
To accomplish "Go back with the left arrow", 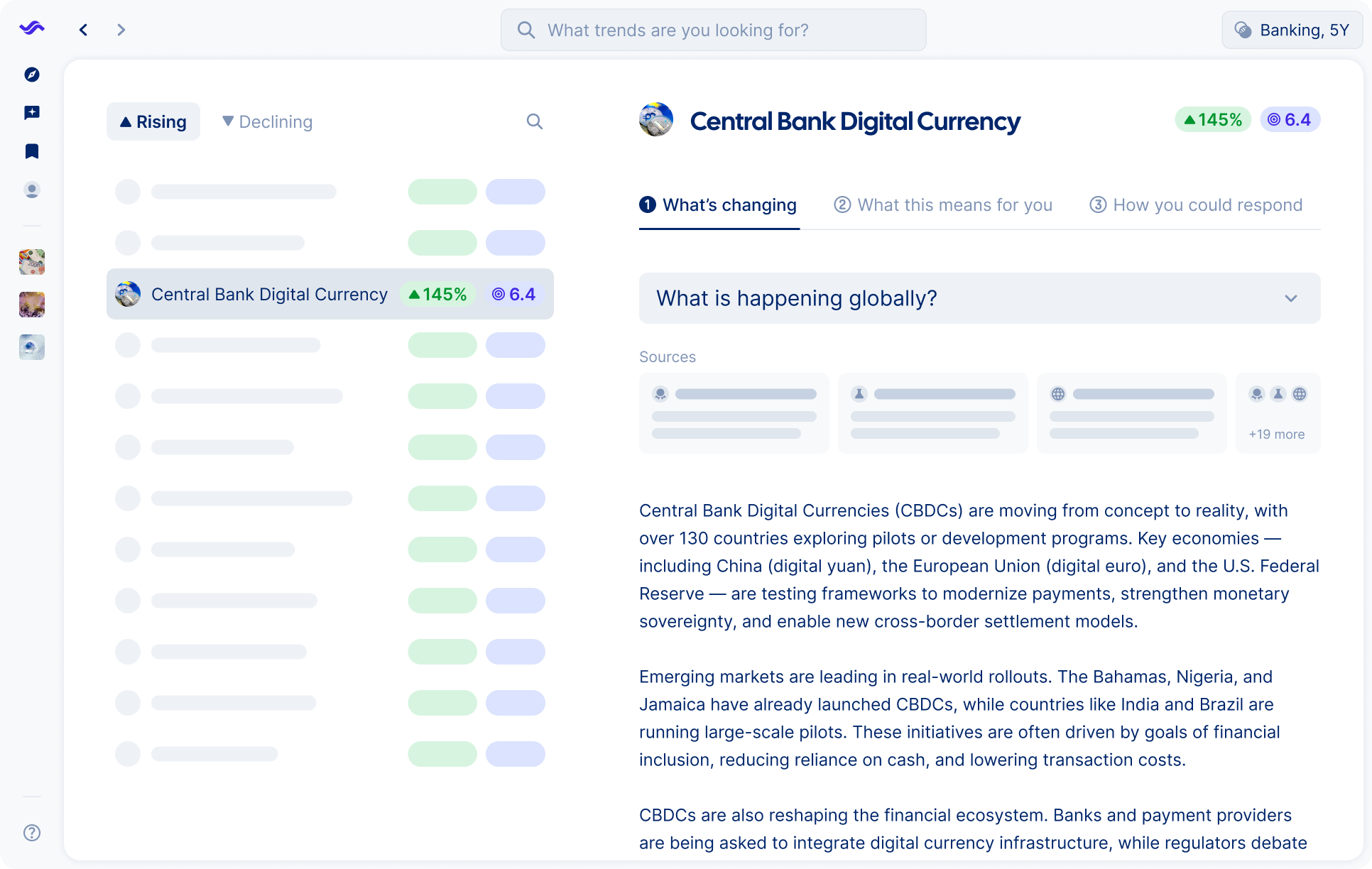I will pos(84,30).
